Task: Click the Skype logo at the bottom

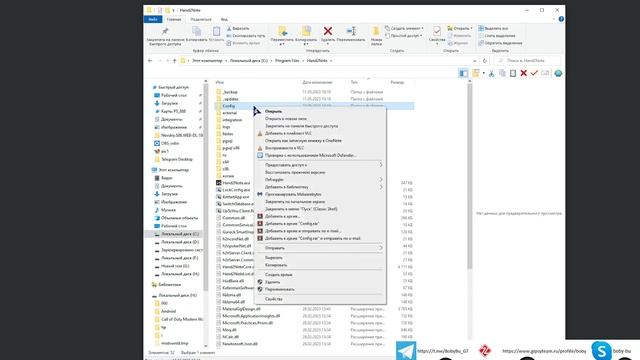Action: click(x=601, y=351)
